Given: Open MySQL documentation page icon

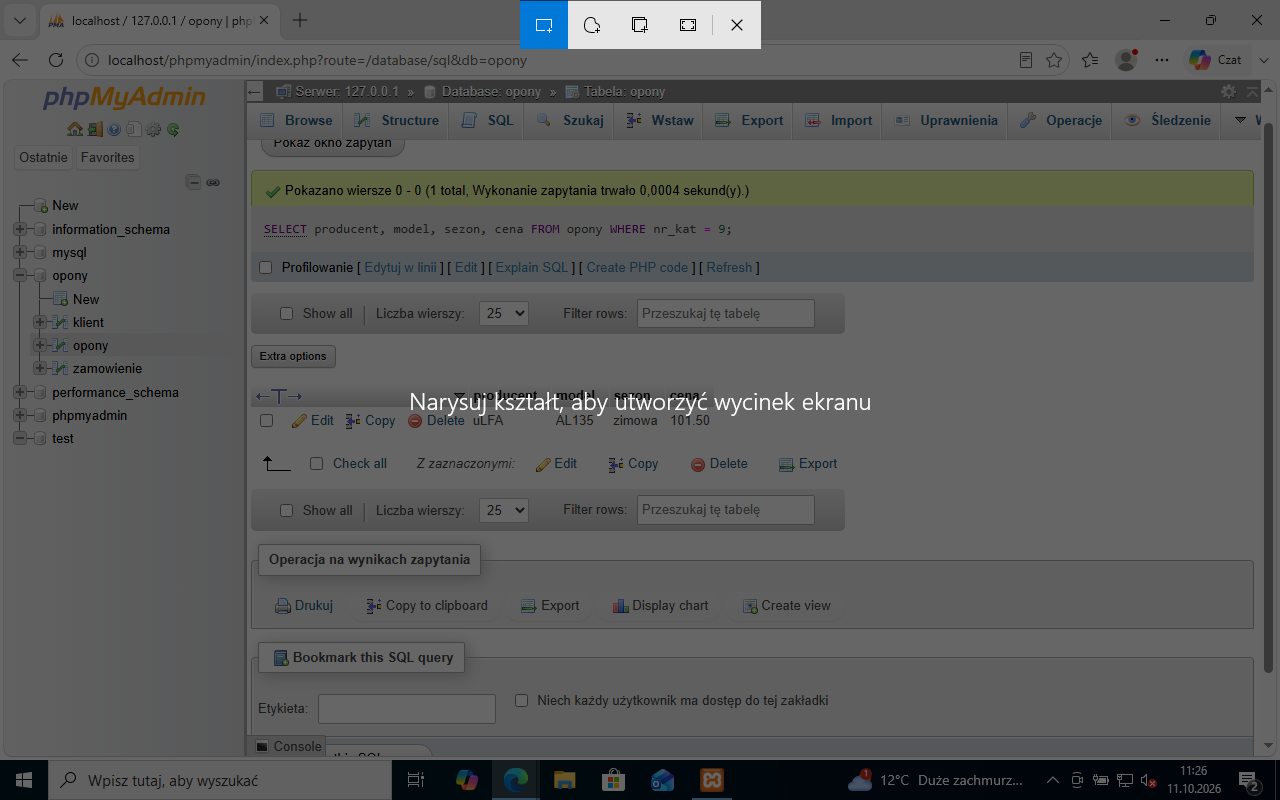Looking at the screenshot, I should (x=133, y=129).
